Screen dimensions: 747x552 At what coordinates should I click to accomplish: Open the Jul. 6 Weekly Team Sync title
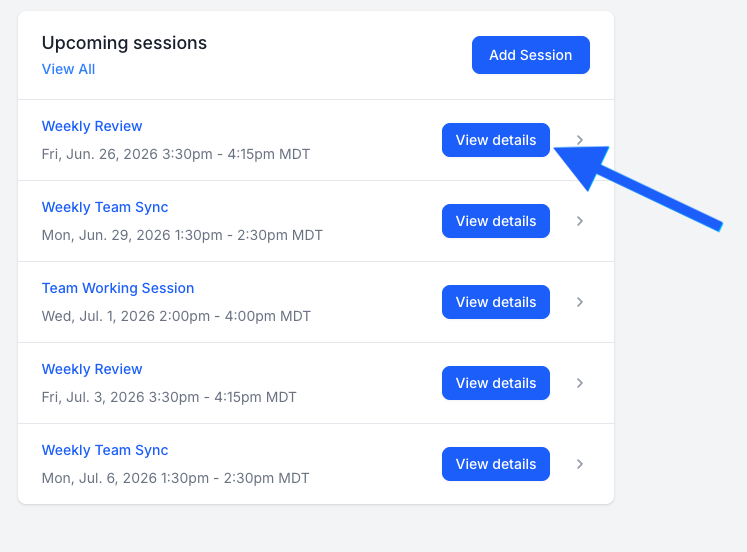pyautogui.click(x=105, y=450)
